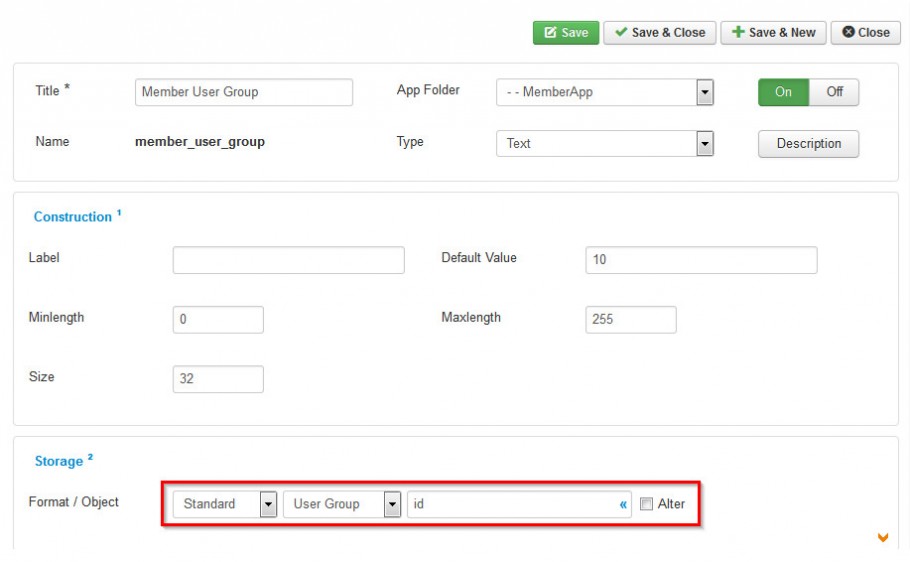The height and width of the screenshot is (562, 910).
Task: Open the User Group object dropdown
Action: 342,504
